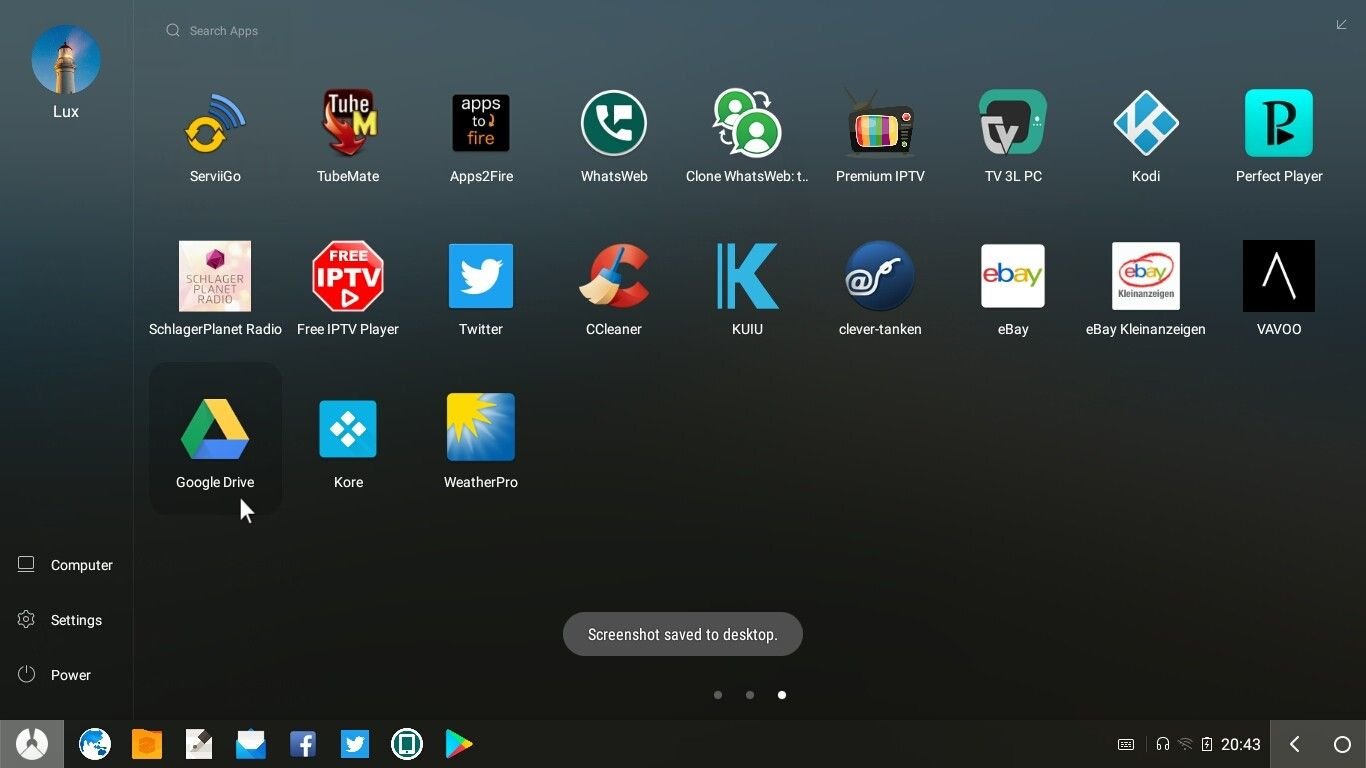Viewport: 1366px width, 768px height.
Task: Launch CCleaner
Action: click(614, 276)
